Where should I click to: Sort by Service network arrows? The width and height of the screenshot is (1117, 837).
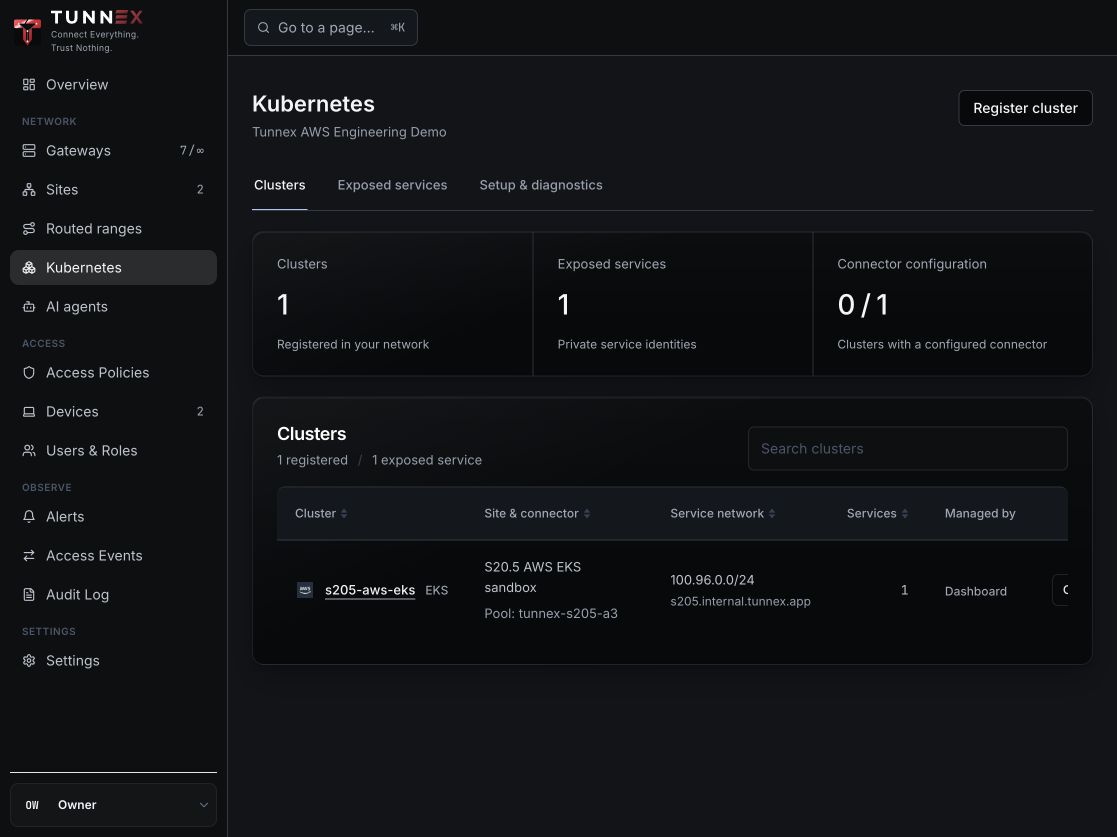771,514
